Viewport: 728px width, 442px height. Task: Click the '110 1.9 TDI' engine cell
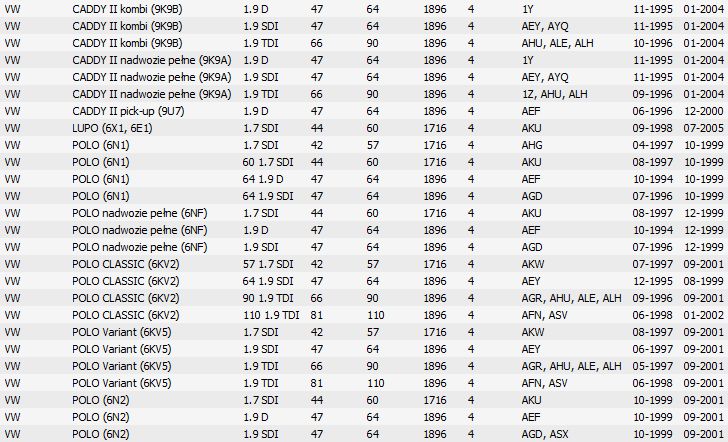pos(271,315)
